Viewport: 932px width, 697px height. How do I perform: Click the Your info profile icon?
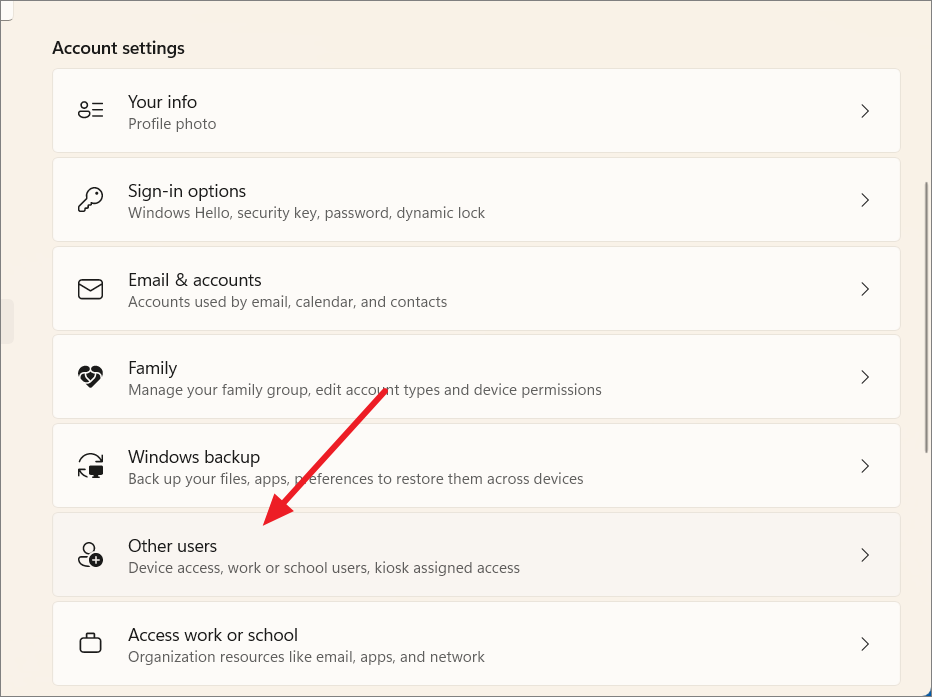click(90, 110)
